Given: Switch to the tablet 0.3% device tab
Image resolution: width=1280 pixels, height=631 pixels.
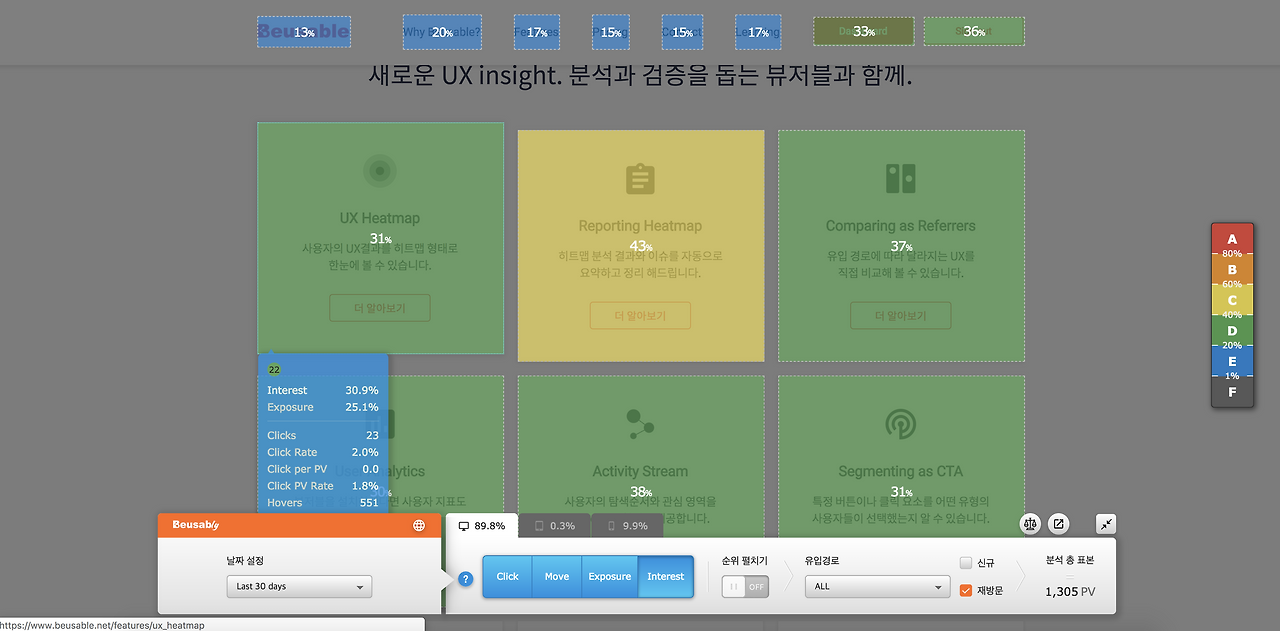Looking at the screenshot, I should pos(554,524).
